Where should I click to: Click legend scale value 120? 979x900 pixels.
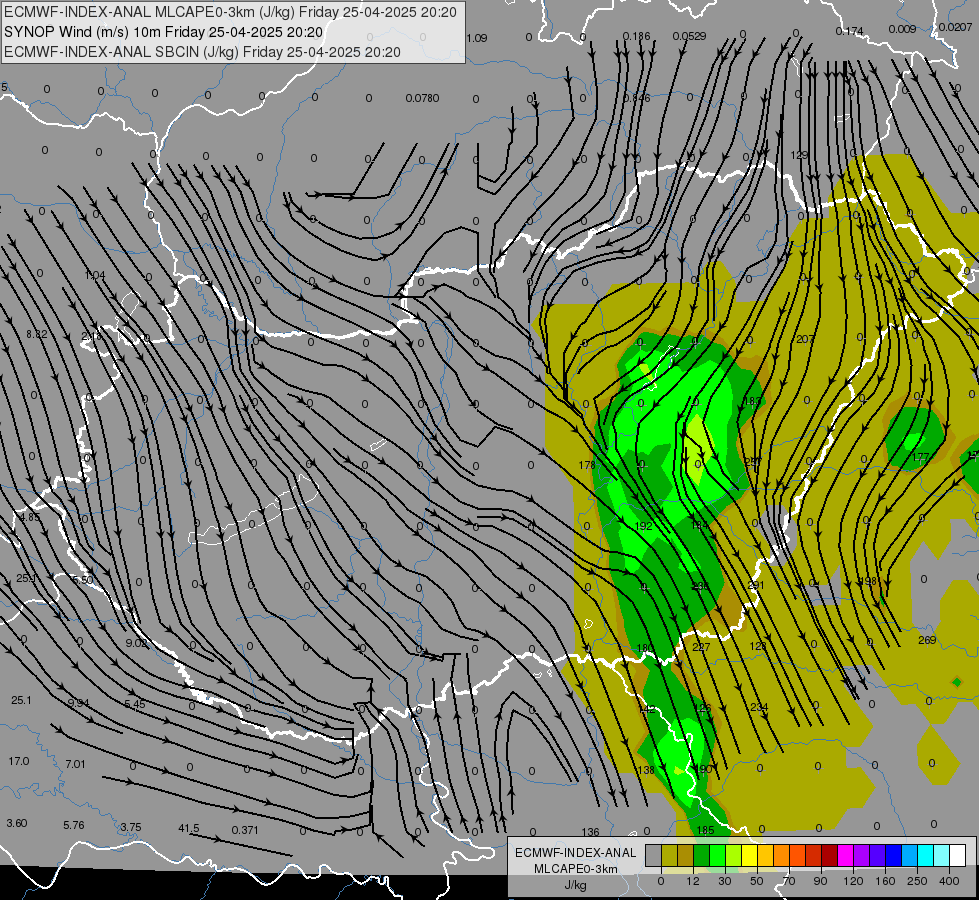(854, 881)
